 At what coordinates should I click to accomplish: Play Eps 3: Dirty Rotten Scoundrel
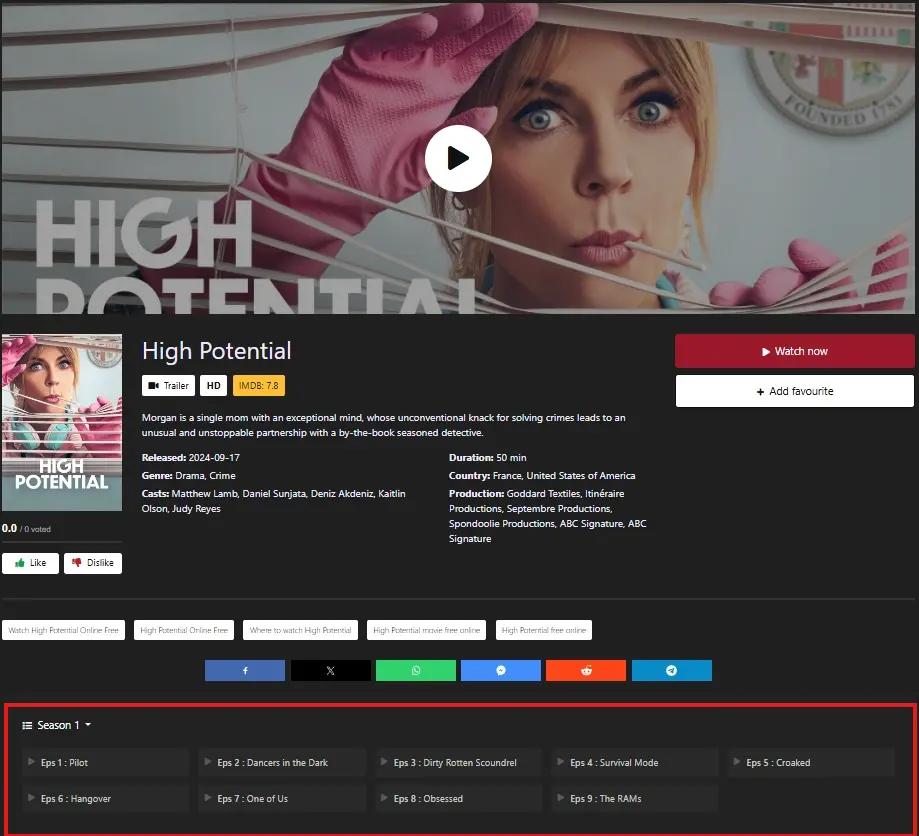coord(458,763)
